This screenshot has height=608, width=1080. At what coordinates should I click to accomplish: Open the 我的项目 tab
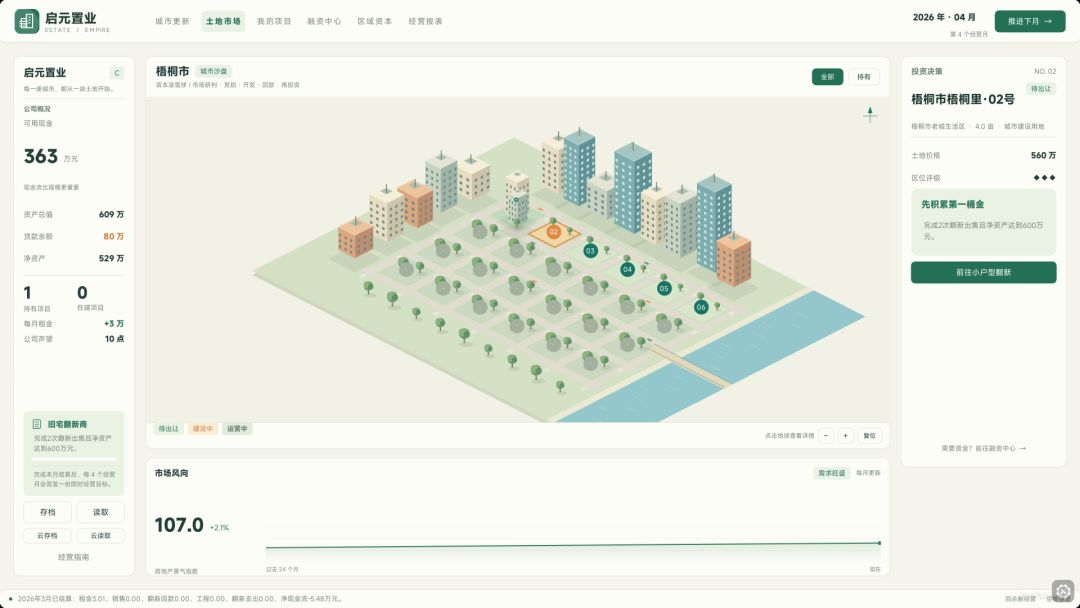[274, 21]
